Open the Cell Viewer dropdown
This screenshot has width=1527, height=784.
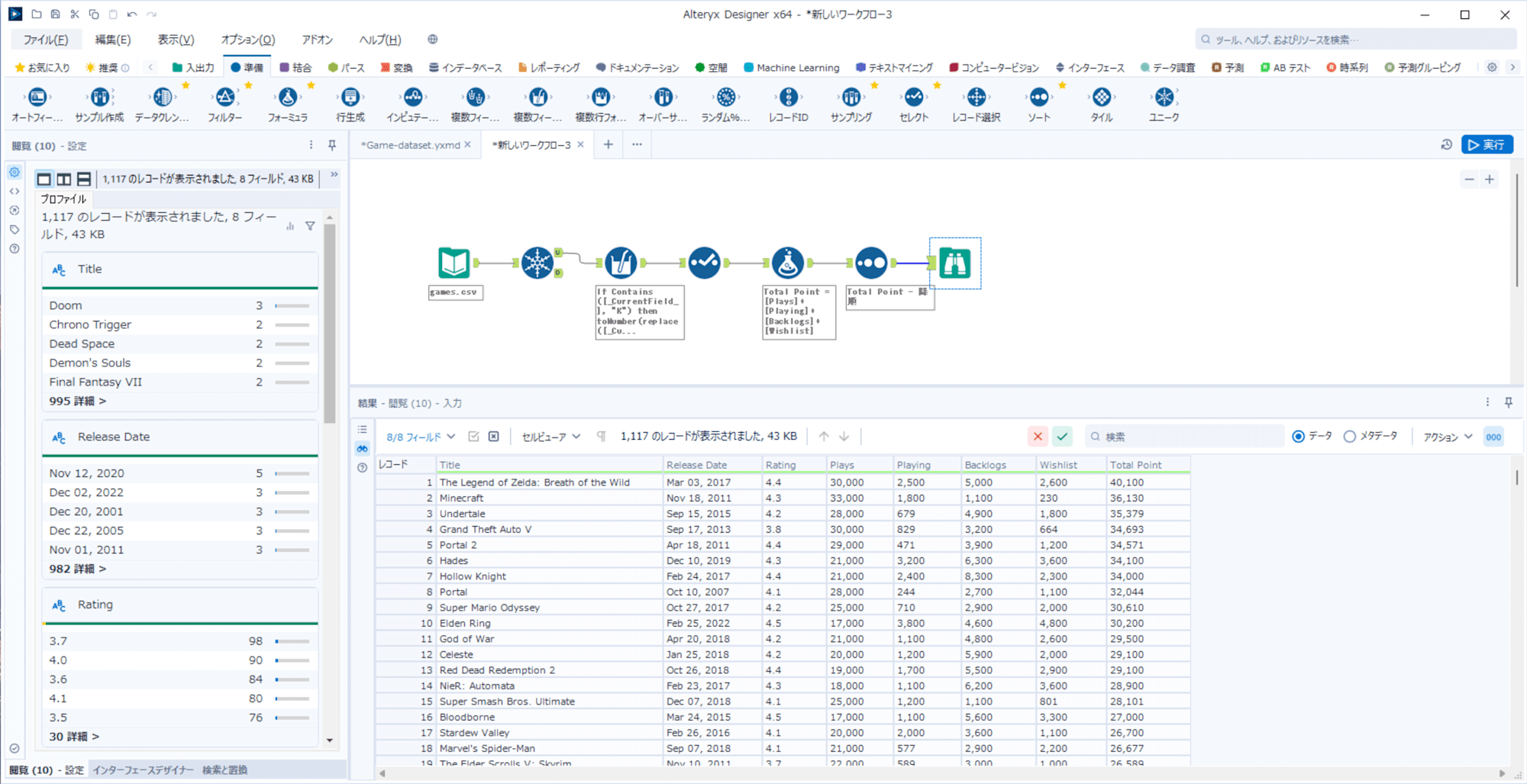point(551,437)
